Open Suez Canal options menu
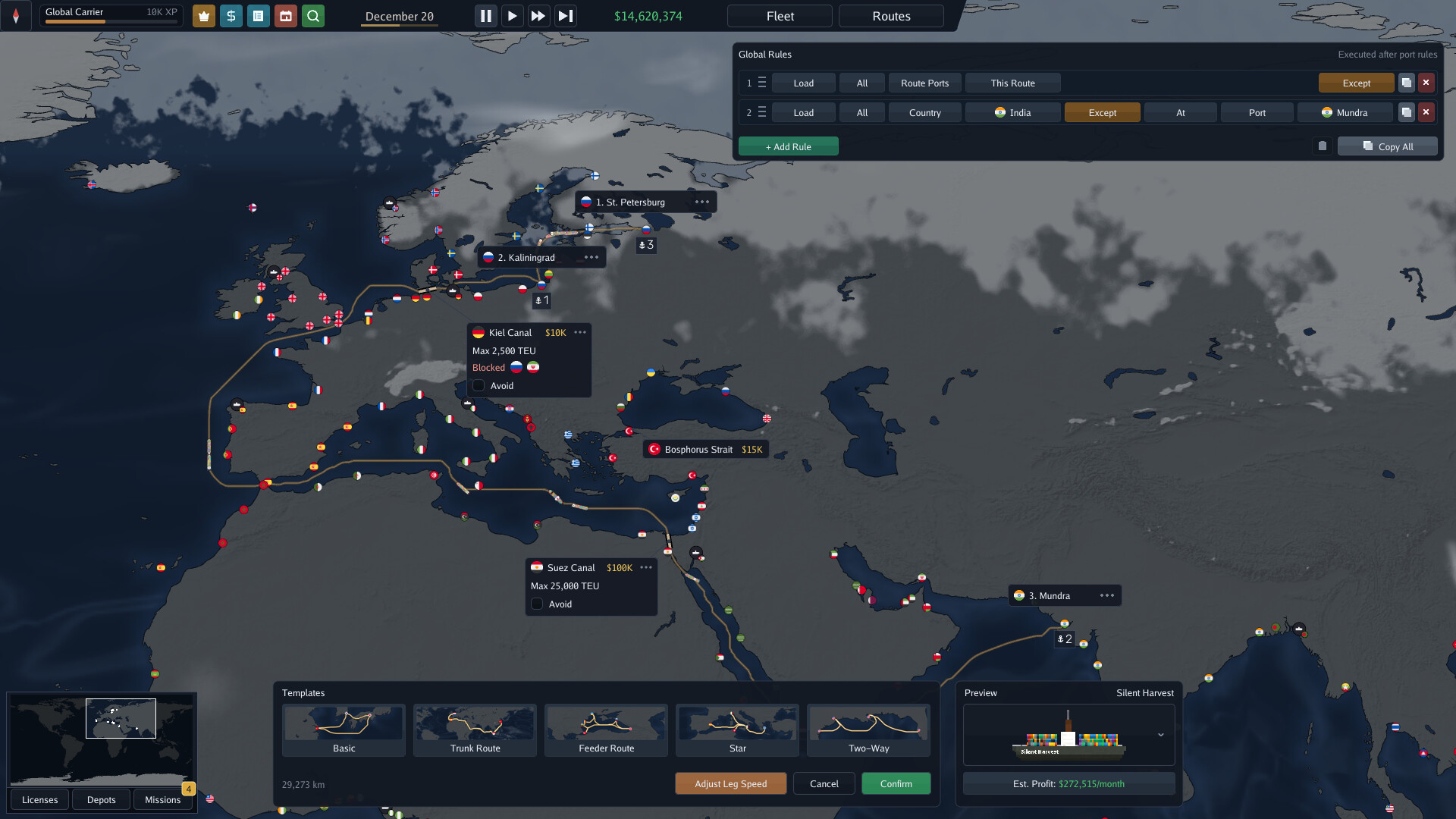Viewport: 1456px width, 819px height. pos(646,567)
